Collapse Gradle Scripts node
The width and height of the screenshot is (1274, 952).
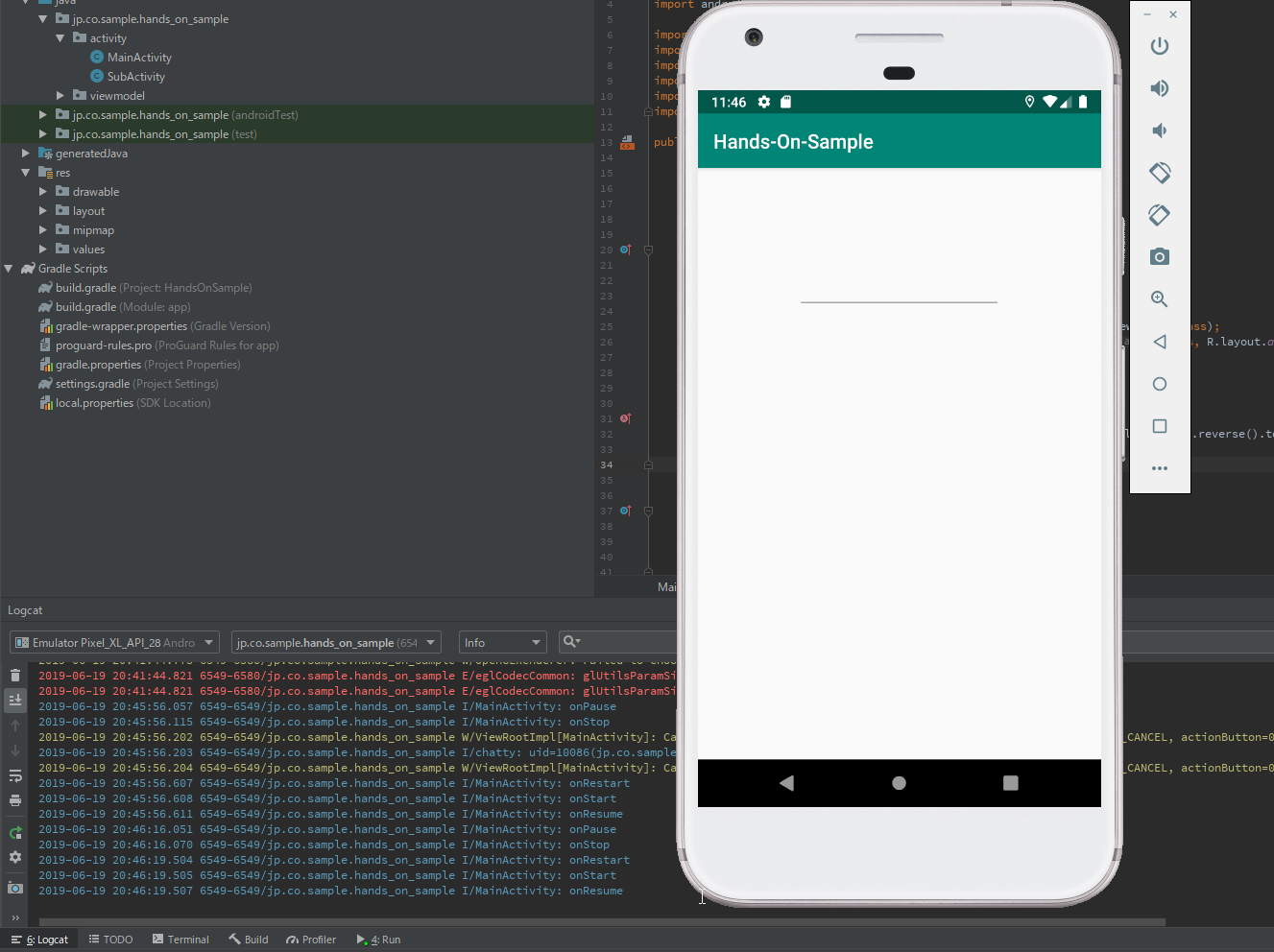(9, 269)
